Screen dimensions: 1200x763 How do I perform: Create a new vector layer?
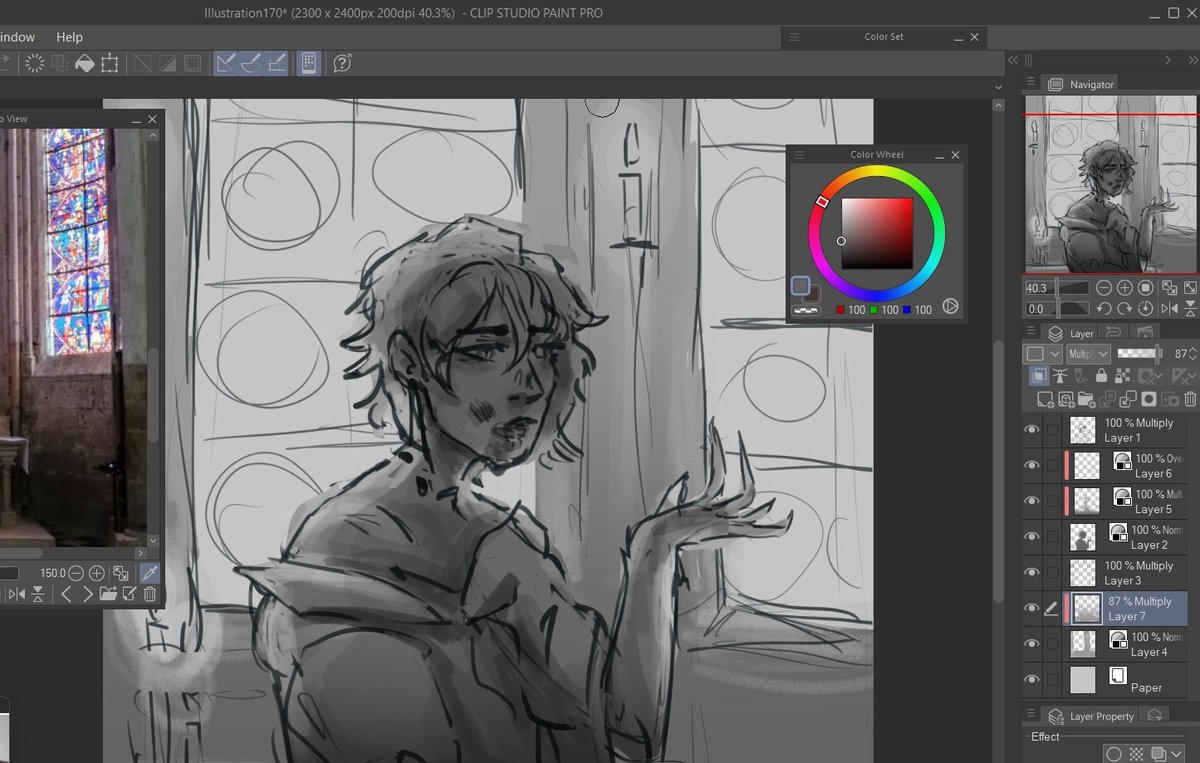tap(1066, 399)
